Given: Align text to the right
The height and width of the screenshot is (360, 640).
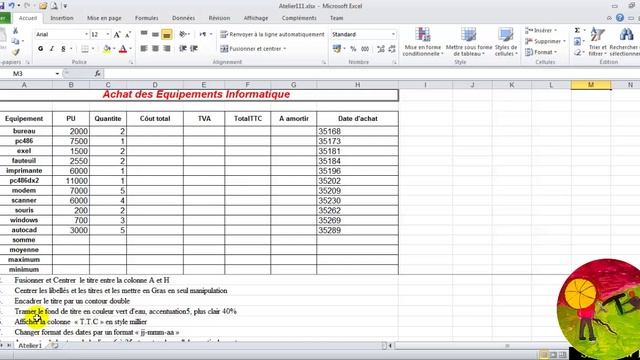Looking at the screenshot, I should pos(167,49).
